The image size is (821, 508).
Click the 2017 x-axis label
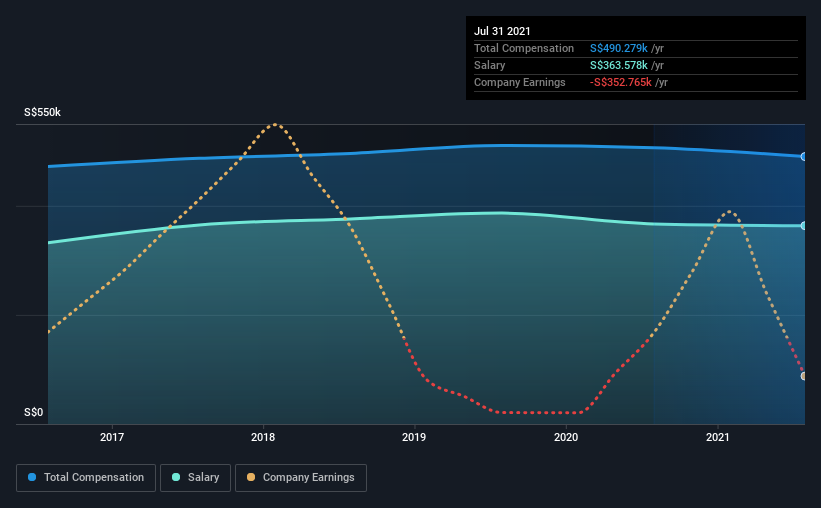click(112, 437)
